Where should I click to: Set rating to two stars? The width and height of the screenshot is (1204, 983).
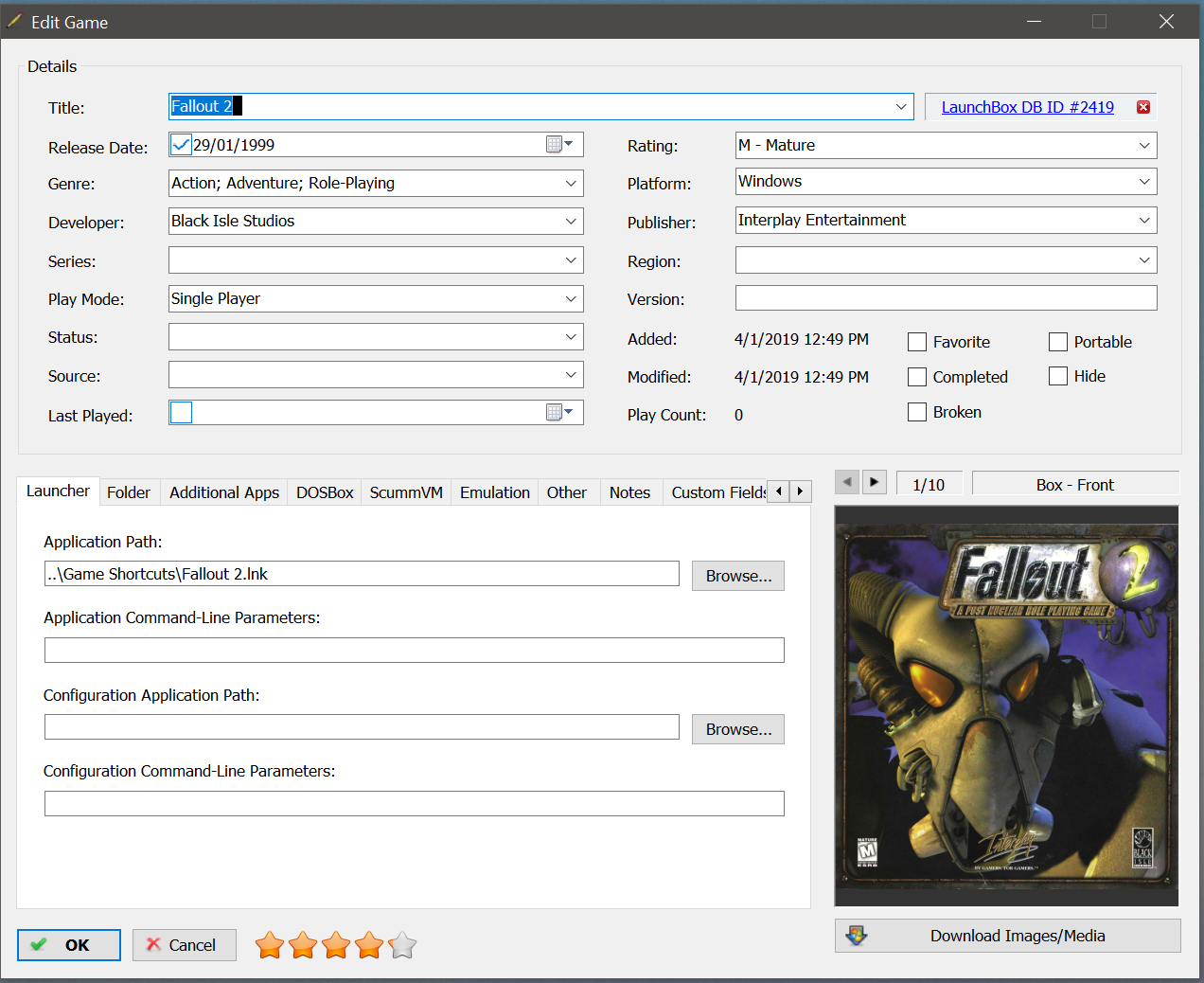(303, 945)
